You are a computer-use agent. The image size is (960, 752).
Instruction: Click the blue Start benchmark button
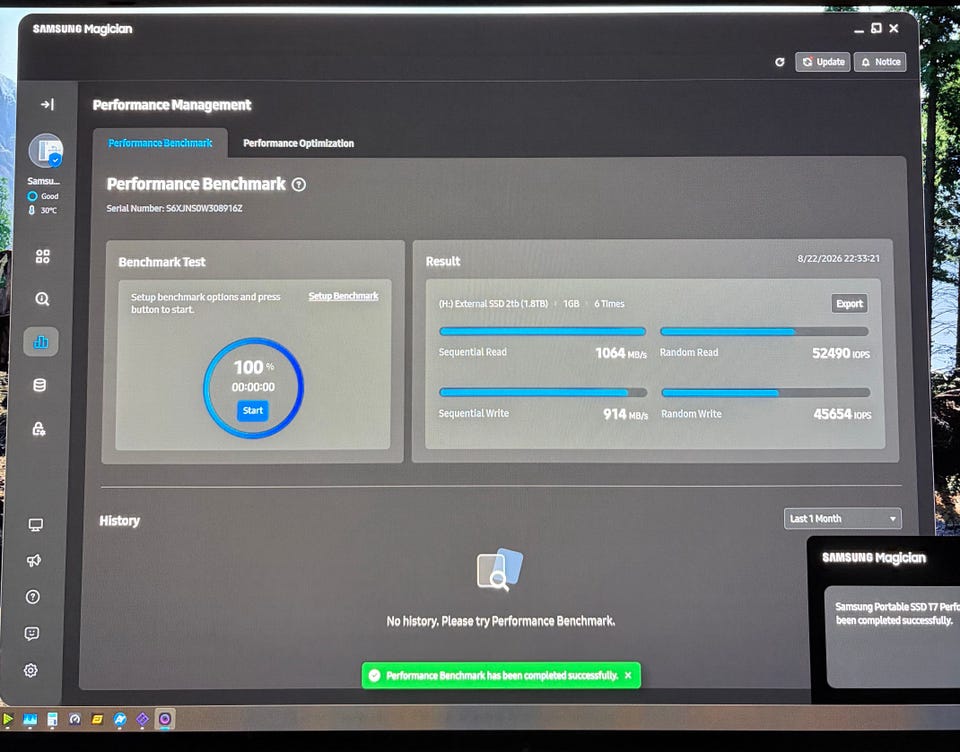pos(253,410)
